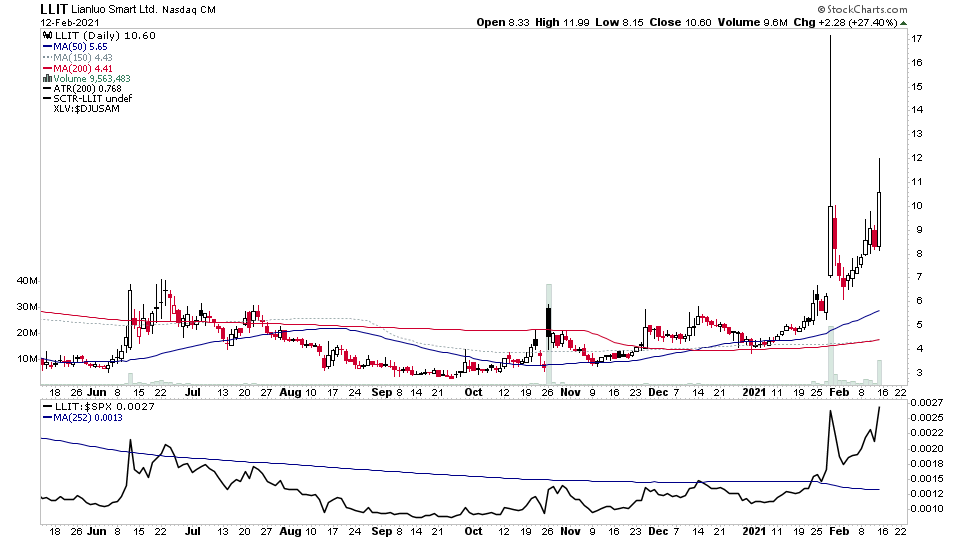
Task: Select the ATR(200) 0.768 legend entry
Action: [x=88, y=88]
